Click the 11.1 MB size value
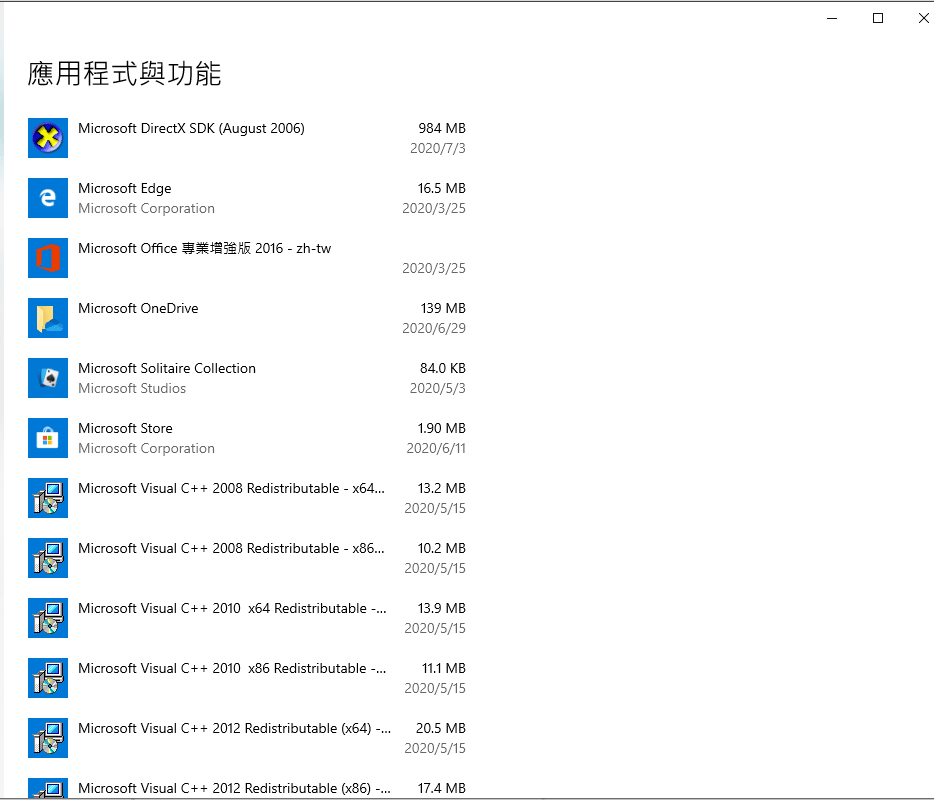The image size is (934, 800). click(x=444, y=668)
